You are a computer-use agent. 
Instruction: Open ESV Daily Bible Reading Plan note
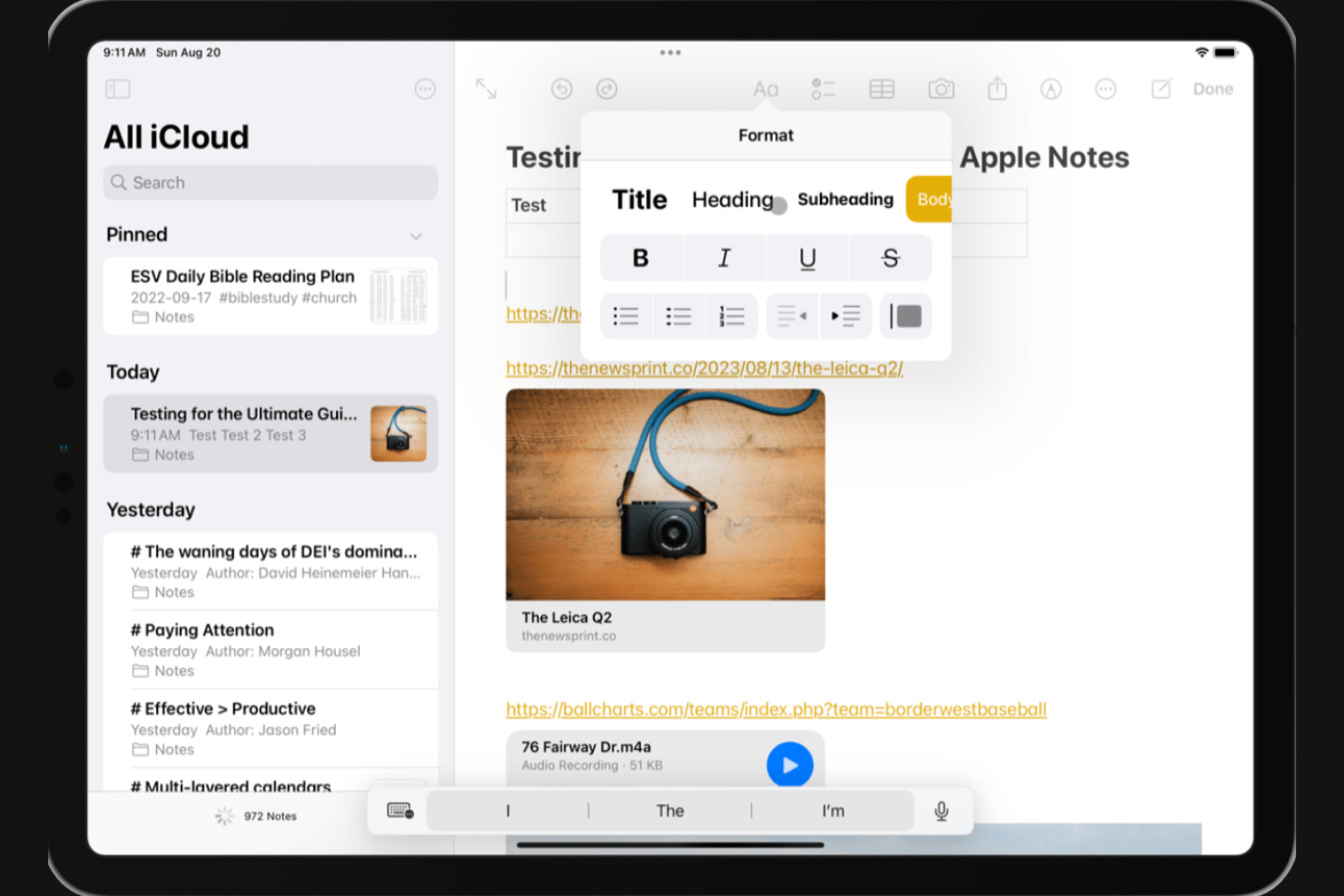[x=271, y=296]
